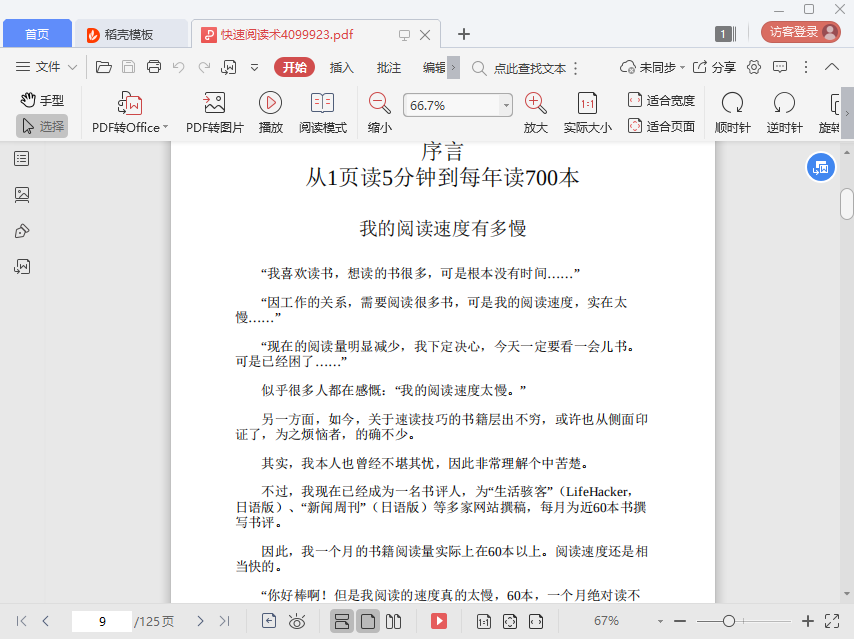
Task: Collapse the ribbon with up chevron
Action: [832, 67]
